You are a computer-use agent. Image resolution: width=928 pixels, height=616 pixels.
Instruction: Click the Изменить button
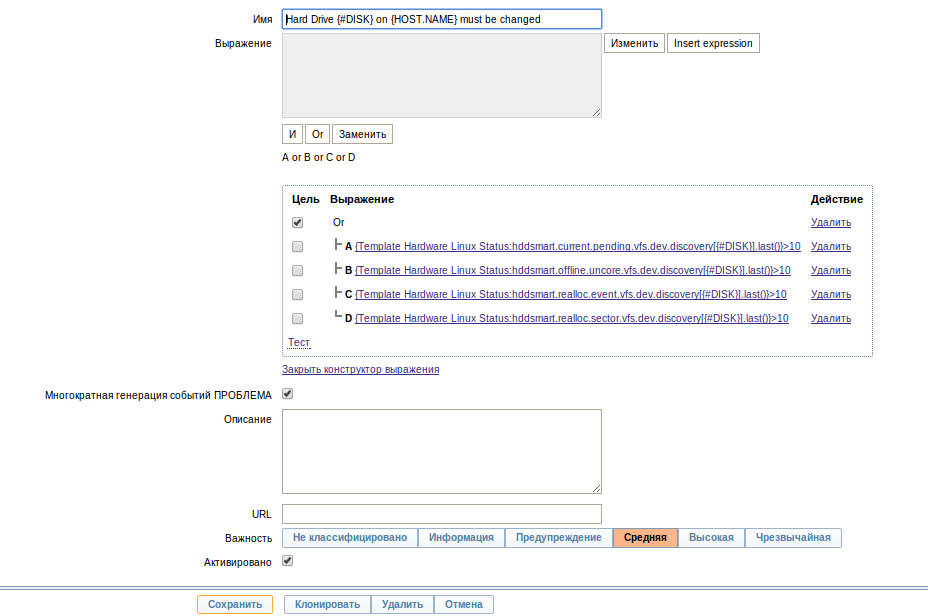[634, 43]
